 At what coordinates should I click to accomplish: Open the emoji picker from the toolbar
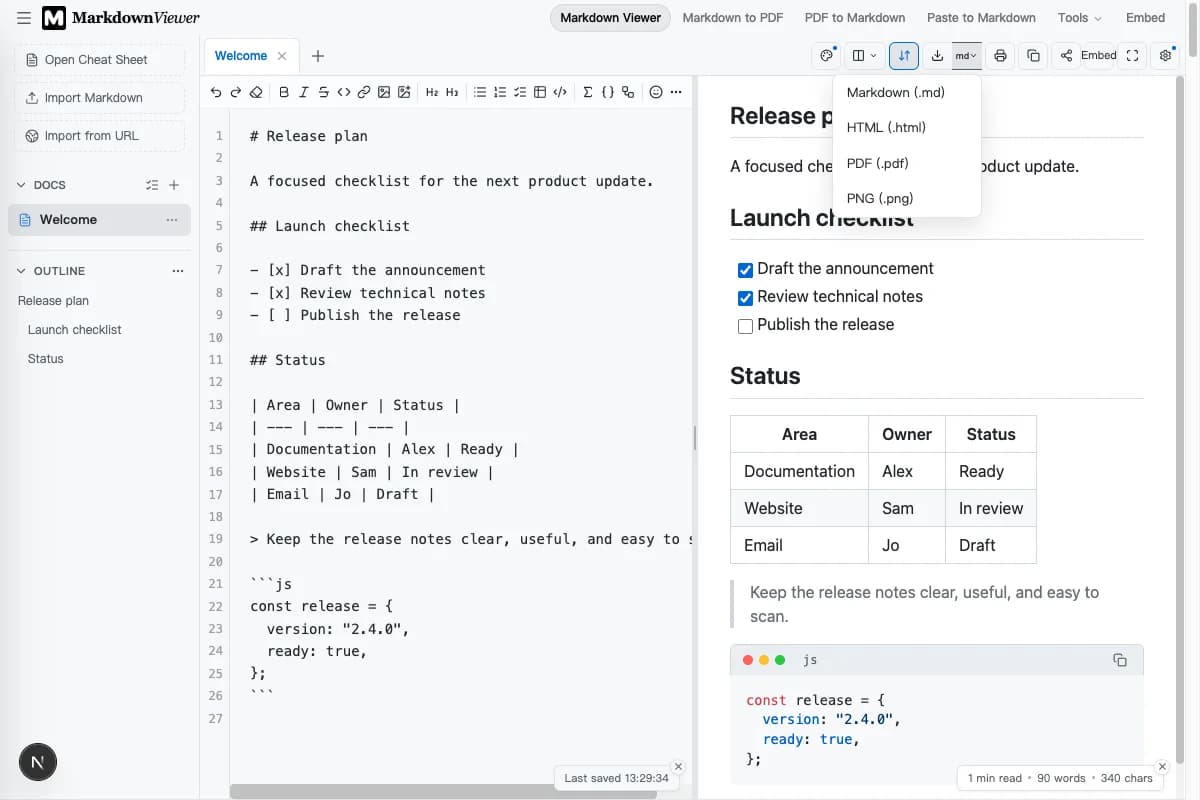pos(656,92)
